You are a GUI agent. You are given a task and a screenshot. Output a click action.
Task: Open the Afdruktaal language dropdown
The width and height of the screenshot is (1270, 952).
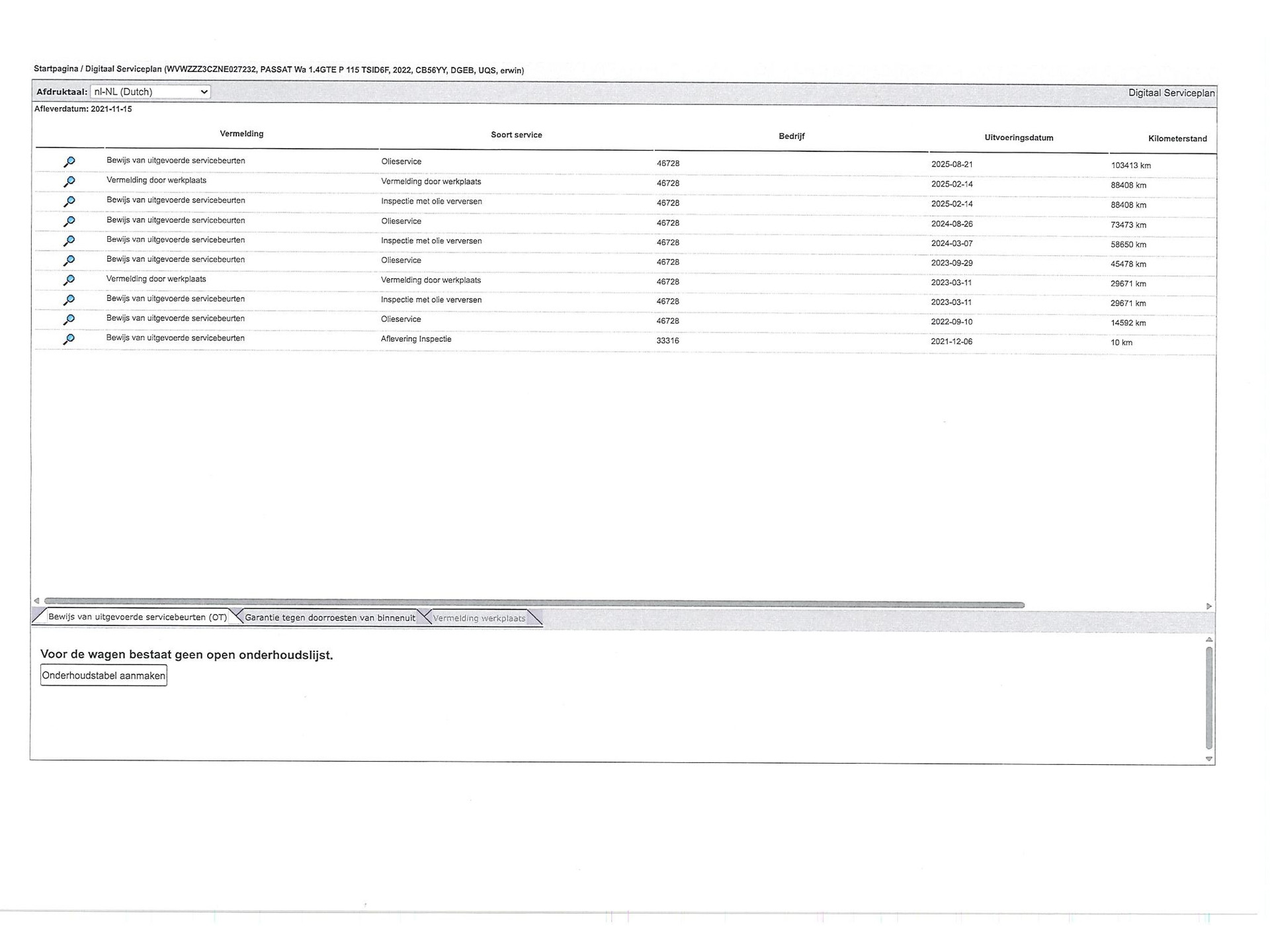150,92
